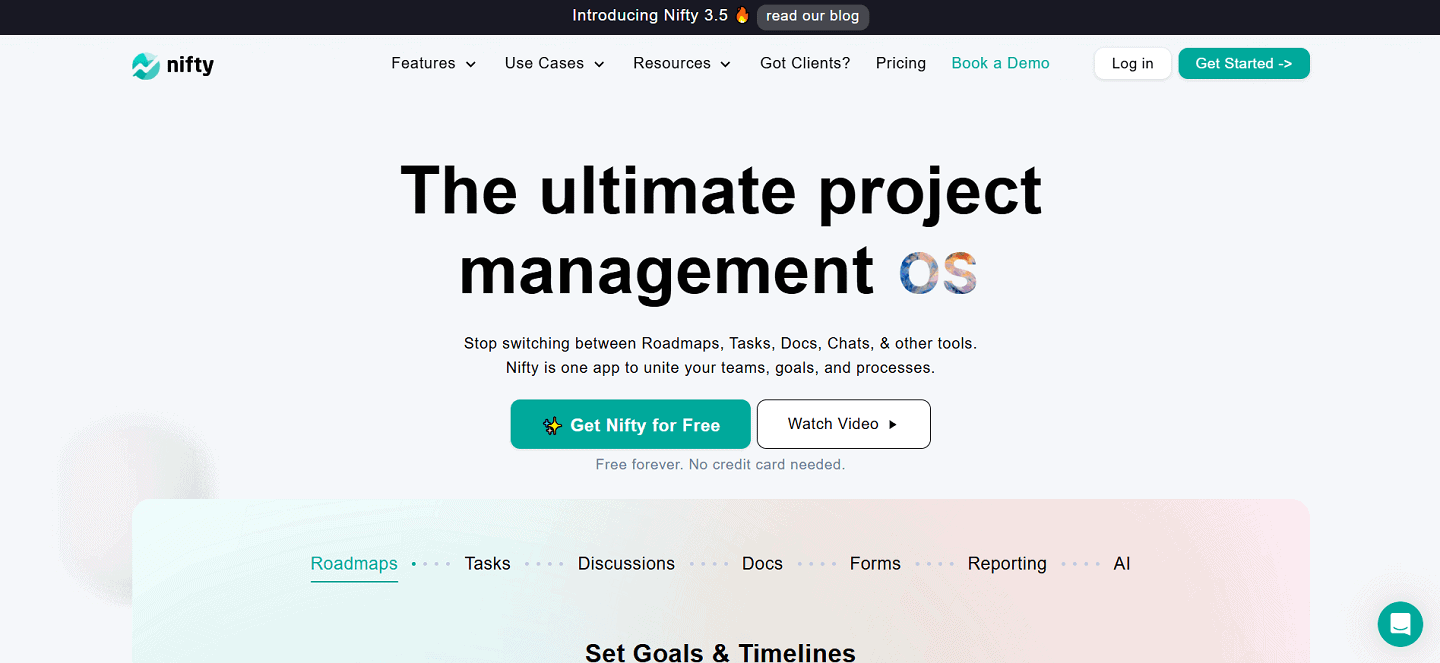Open the Log in page
The width and height of the screenshot is (1440, 663).
[1132, 63]
